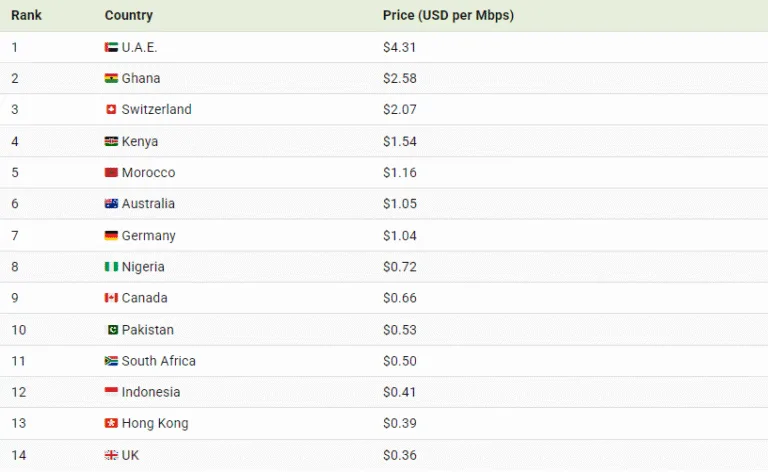Click the $0.36 price for UK
The image size is (768, 472).
point(398,455)
